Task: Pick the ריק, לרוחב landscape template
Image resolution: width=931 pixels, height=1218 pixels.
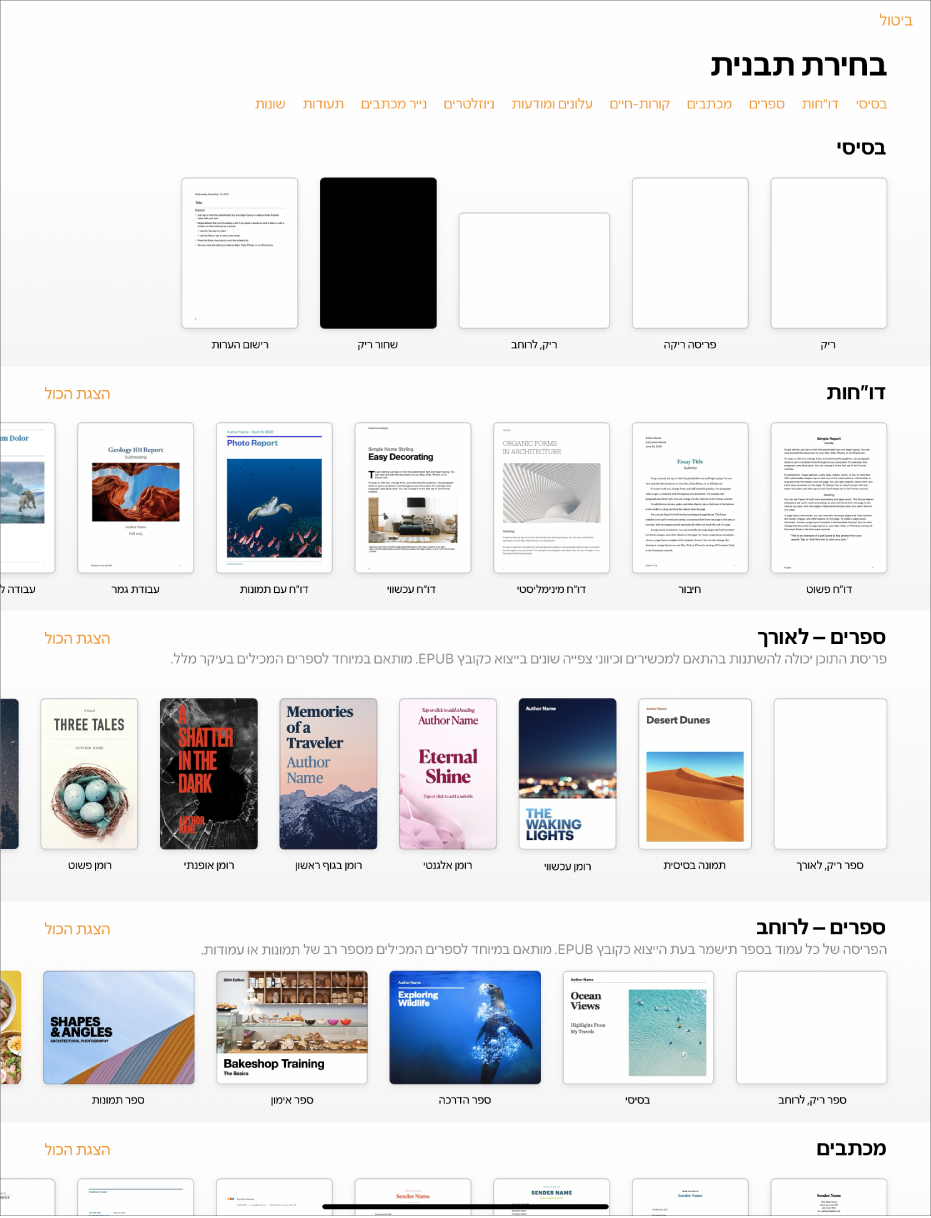Action: coord(534,270)
